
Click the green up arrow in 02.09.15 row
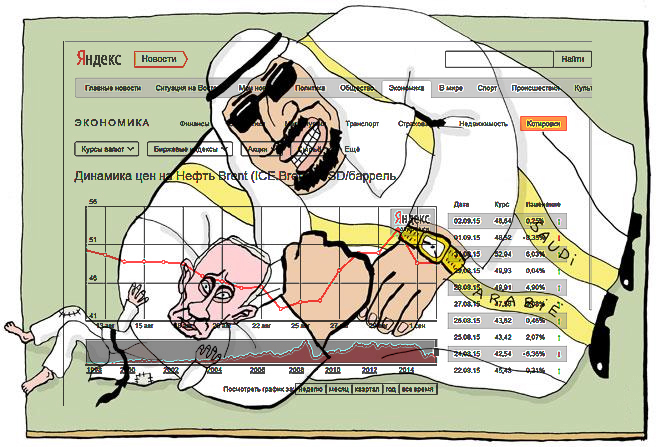(559, 221)
